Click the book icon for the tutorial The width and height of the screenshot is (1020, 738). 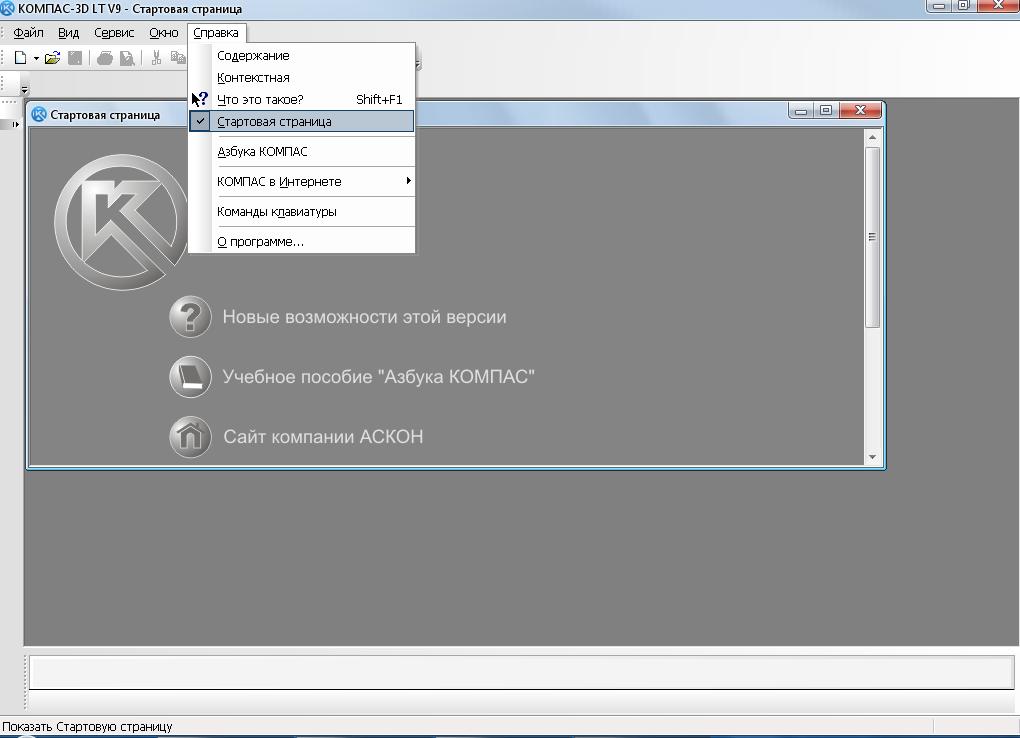(190, 376)
